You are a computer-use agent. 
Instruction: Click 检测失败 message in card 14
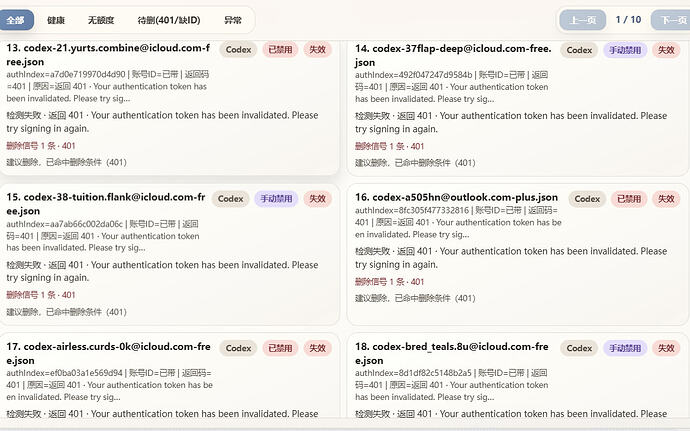(x=511, y=122)
